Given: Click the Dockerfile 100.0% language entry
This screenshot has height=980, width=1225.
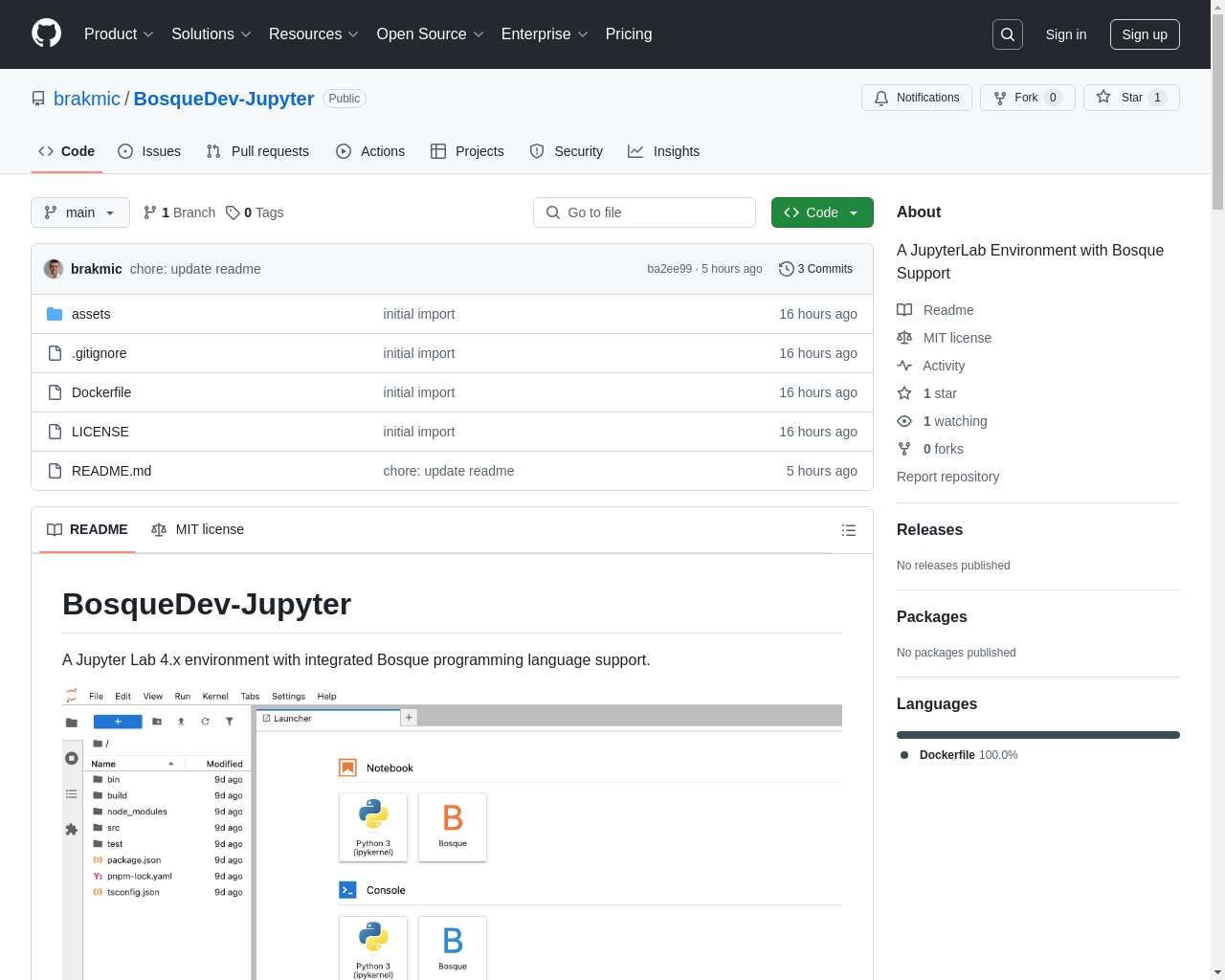Looking at the screenshot, I should (959, 755).
